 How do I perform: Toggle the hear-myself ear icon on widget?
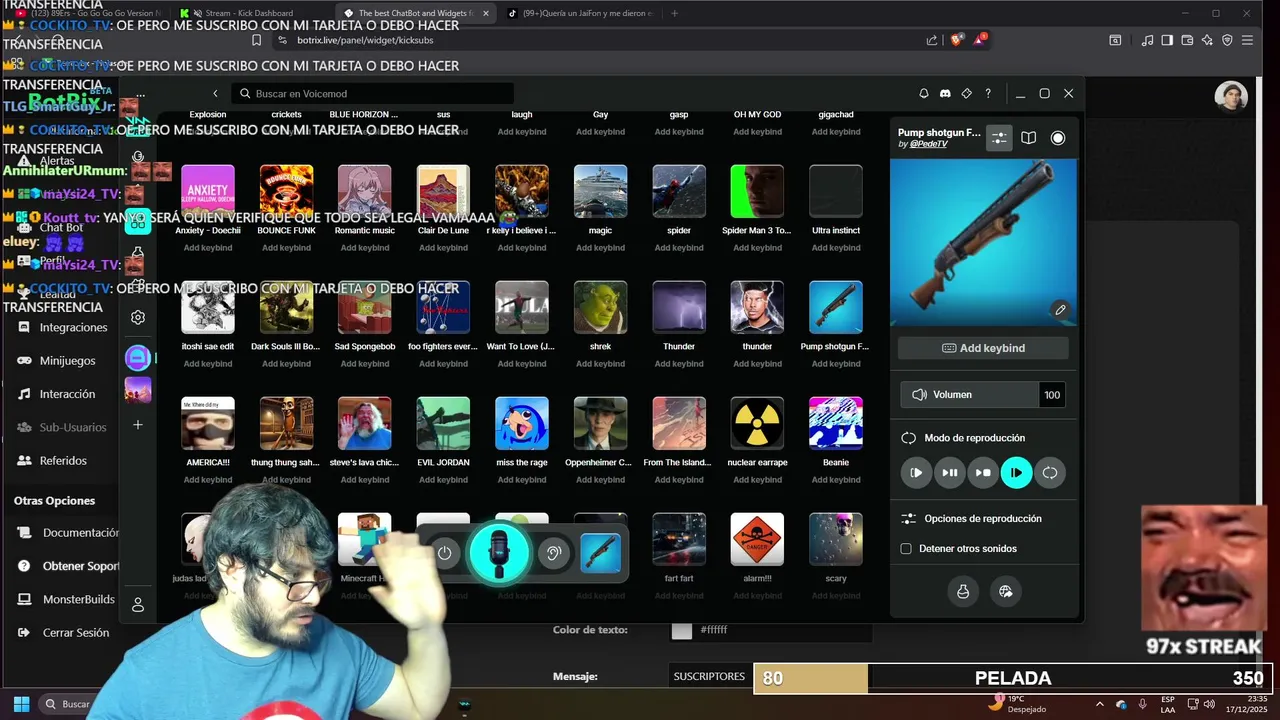[554, 553]
